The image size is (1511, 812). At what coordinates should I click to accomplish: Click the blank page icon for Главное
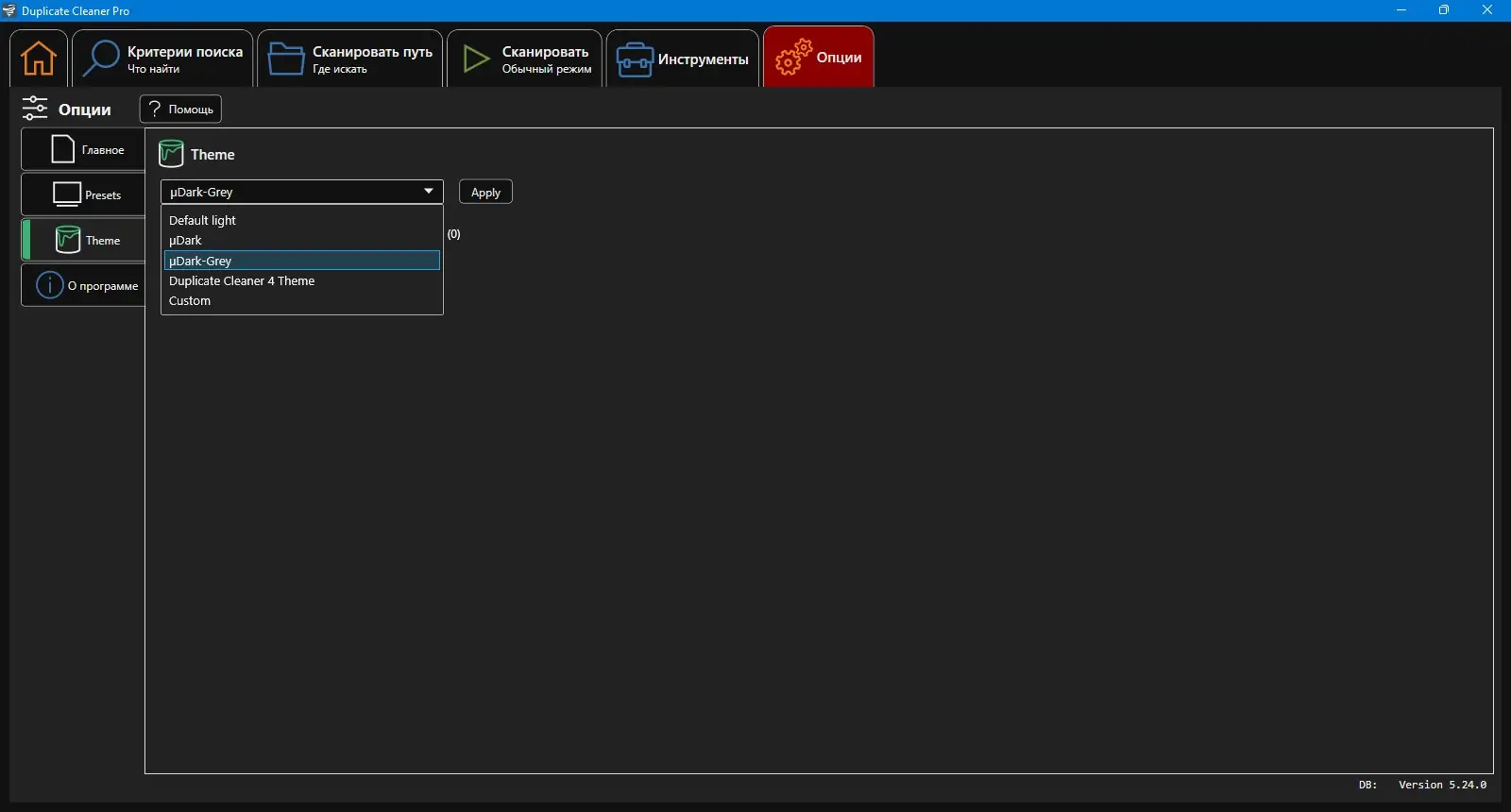[63, 149]
